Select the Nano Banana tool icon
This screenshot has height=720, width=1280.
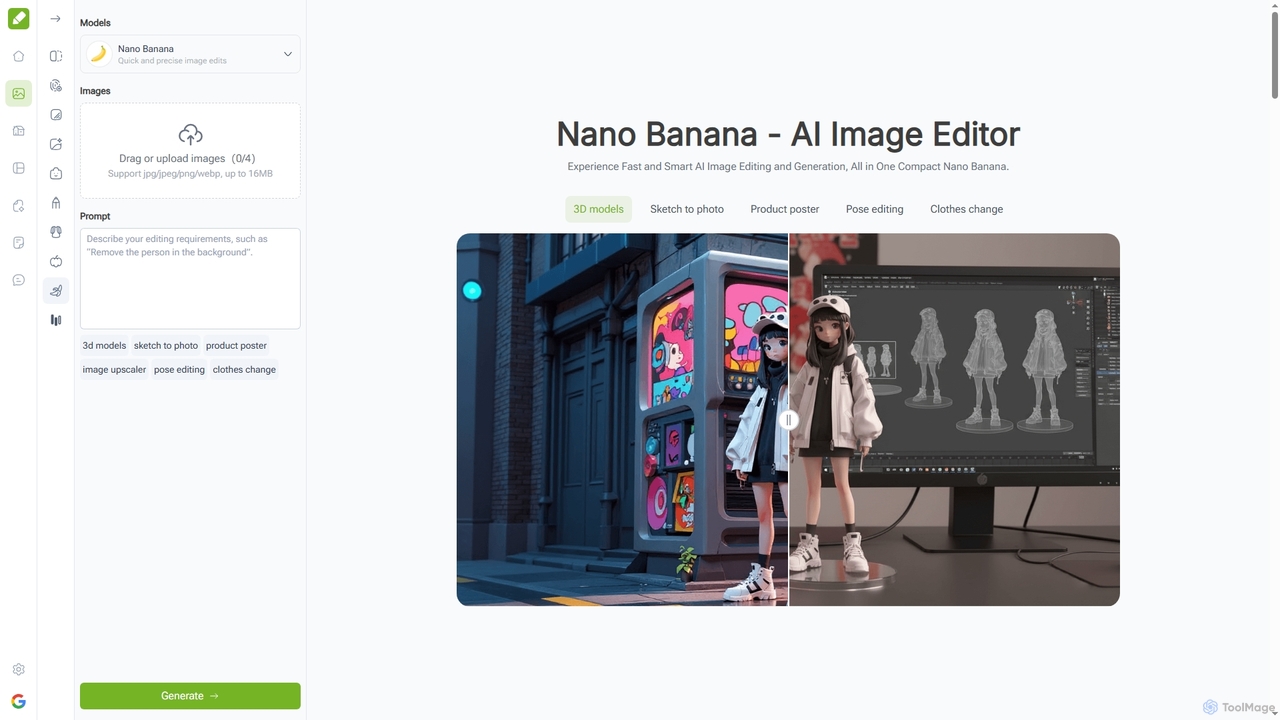(x=56, y=291)
